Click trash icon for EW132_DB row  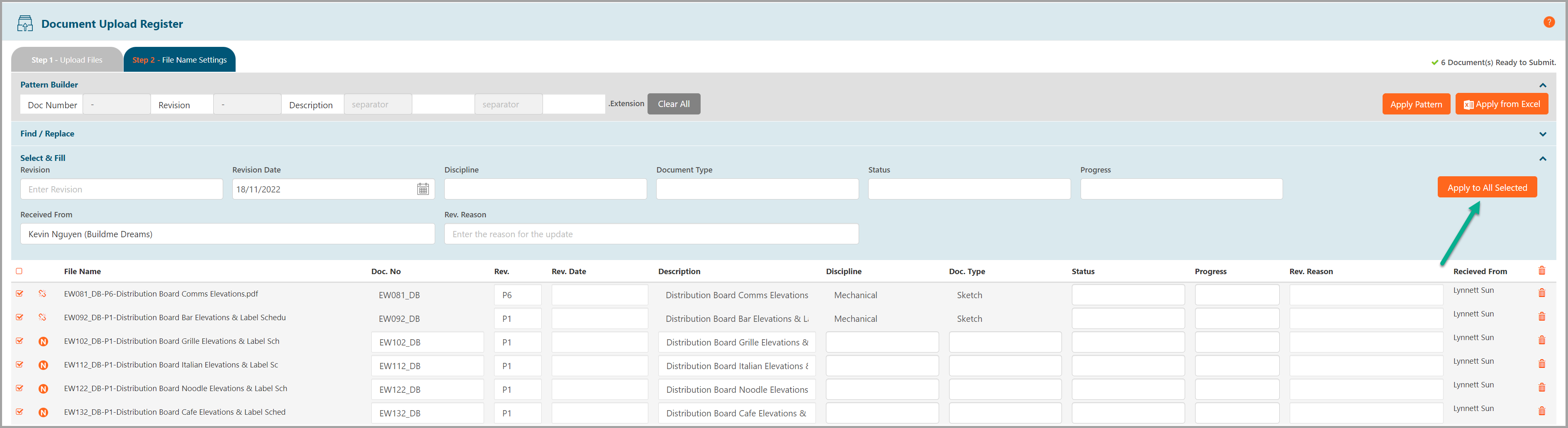pyautogui.click(x=1541, y=411)
